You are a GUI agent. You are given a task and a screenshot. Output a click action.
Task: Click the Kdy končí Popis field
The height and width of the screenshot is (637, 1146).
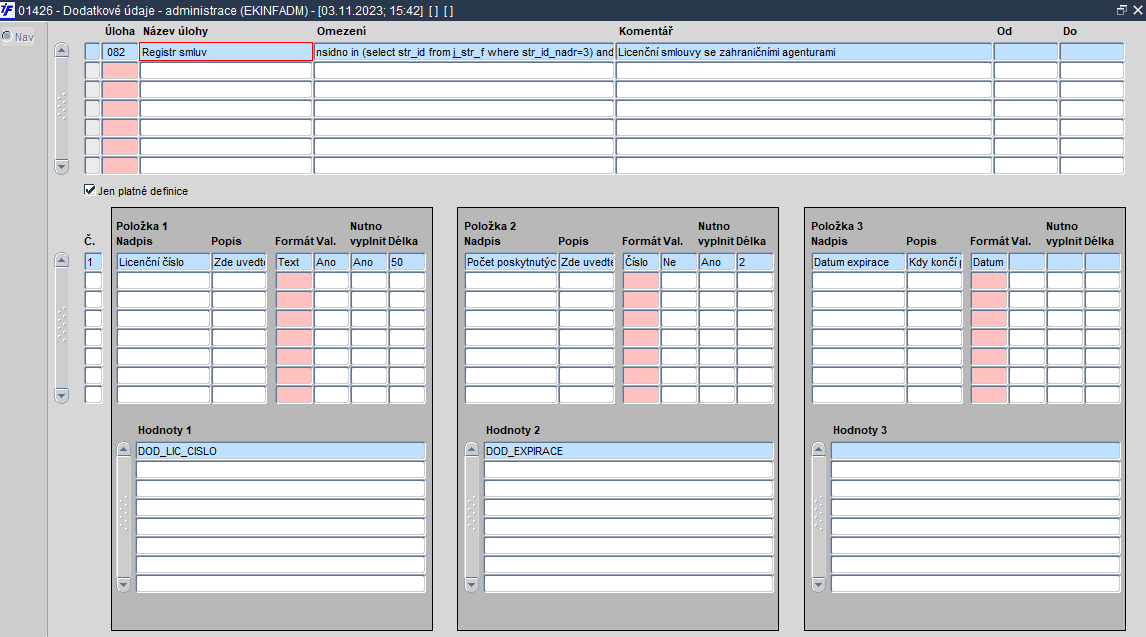[934, 262]
